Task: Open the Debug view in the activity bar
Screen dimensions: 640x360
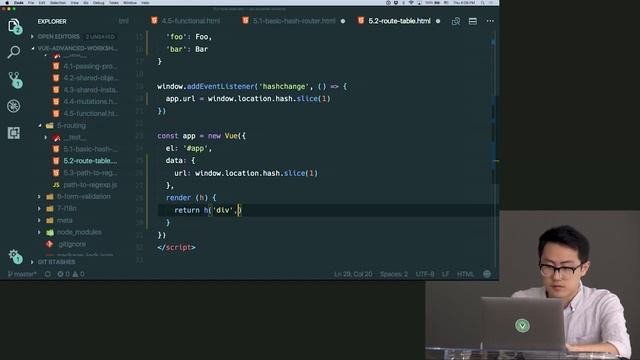Action: coord(13,106)
